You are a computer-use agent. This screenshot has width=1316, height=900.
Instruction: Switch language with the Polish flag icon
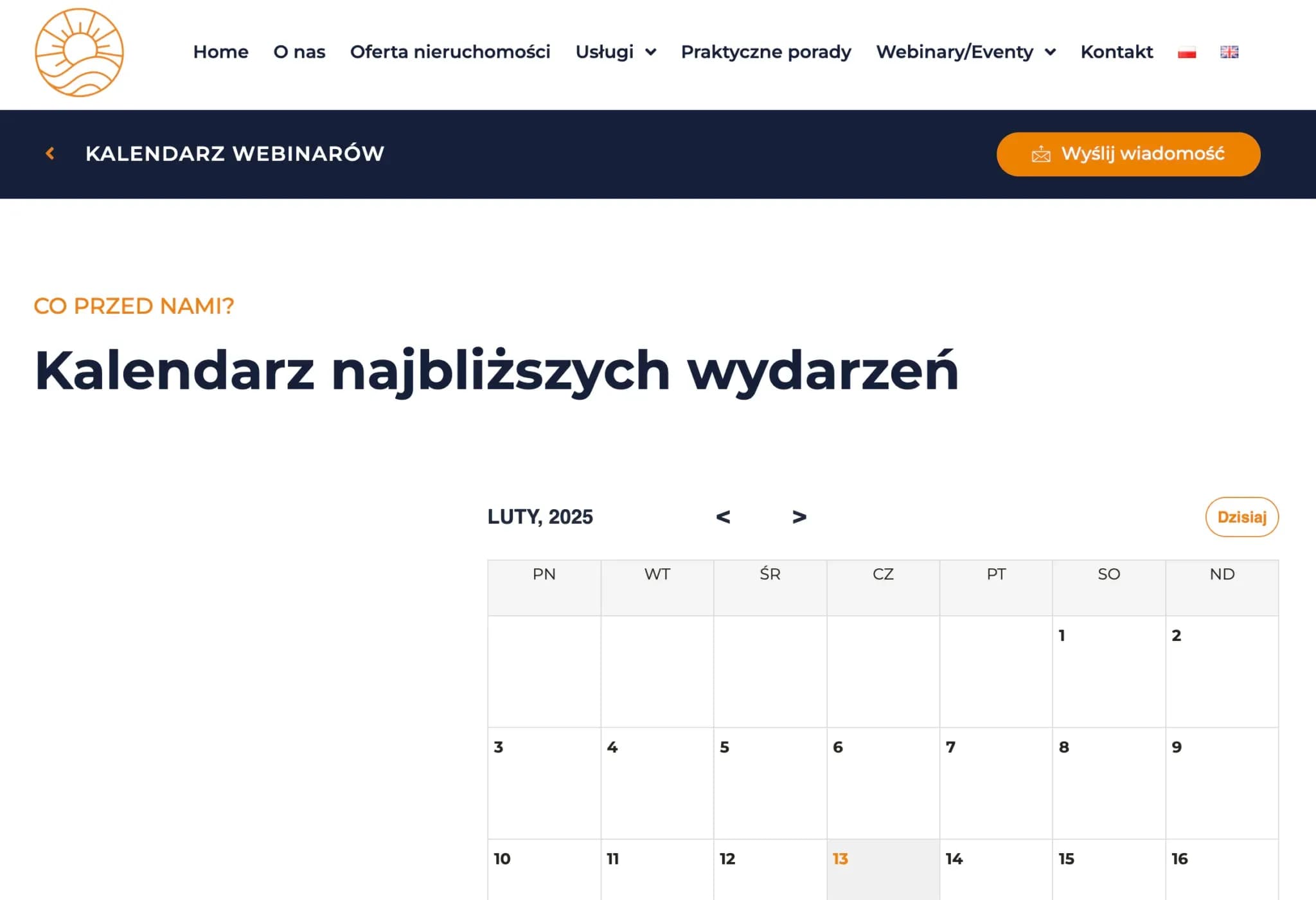(x=1186, y=52)
